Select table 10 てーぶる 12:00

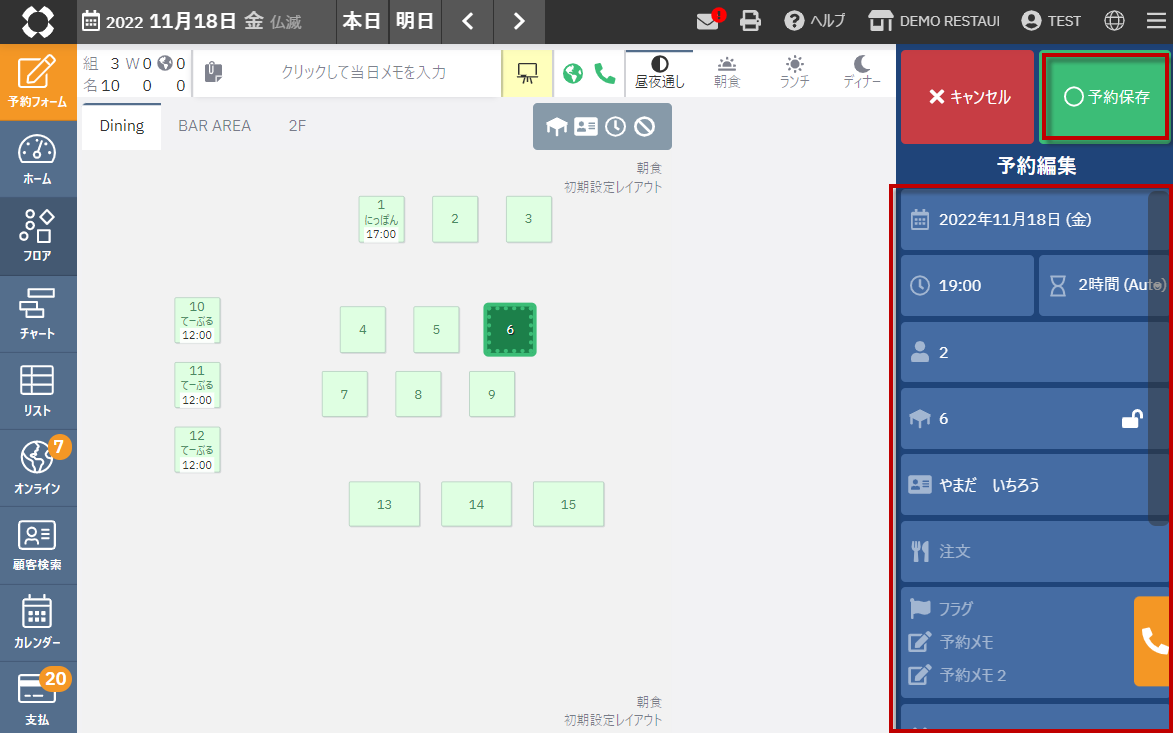(x=197, y=320)
